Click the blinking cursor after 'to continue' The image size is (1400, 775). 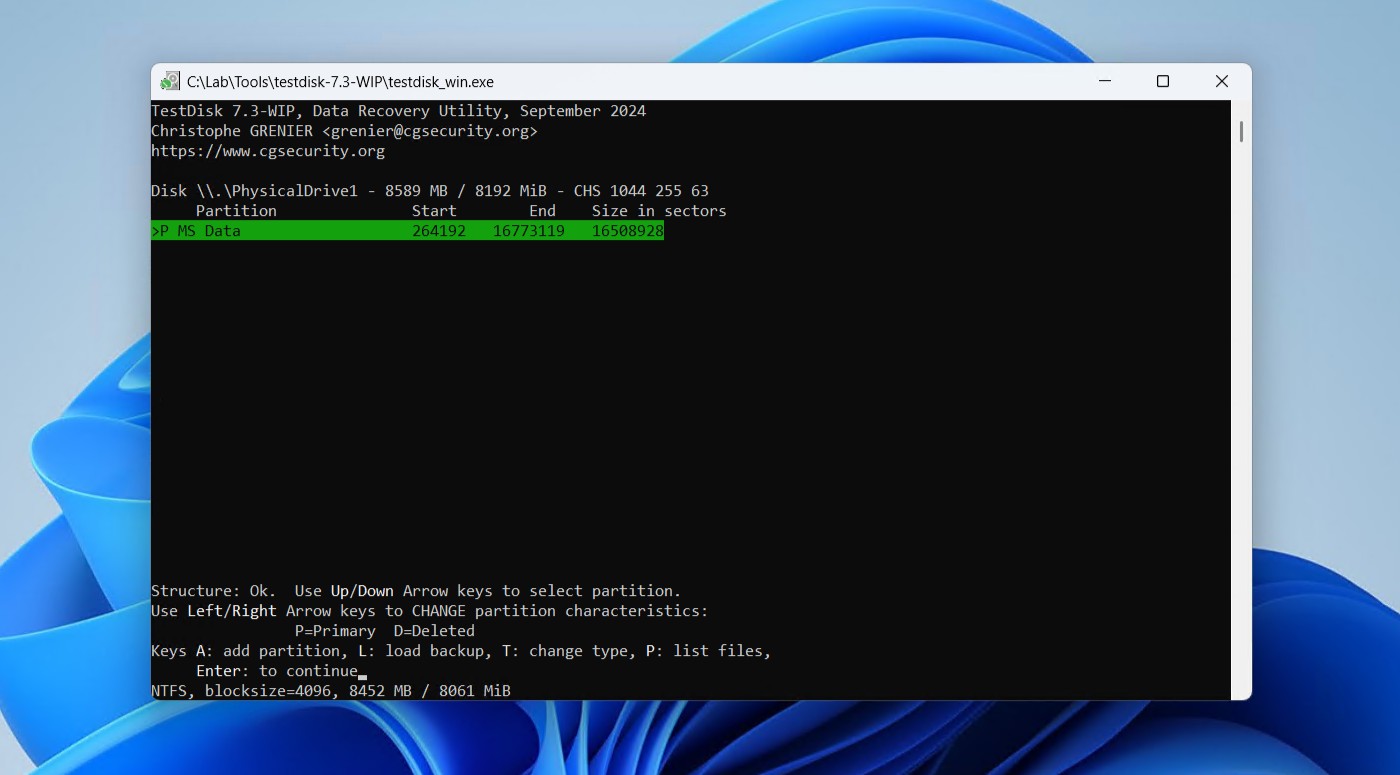tap(362, 676)
